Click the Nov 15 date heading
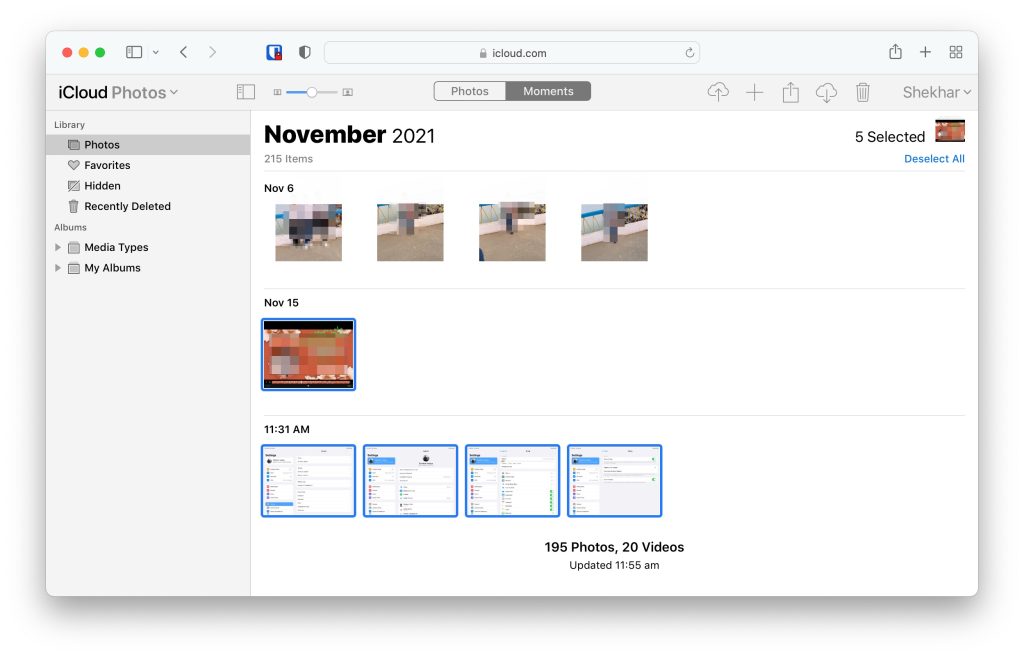This screenshot has width=1024, height=657. tap(281, 303)
